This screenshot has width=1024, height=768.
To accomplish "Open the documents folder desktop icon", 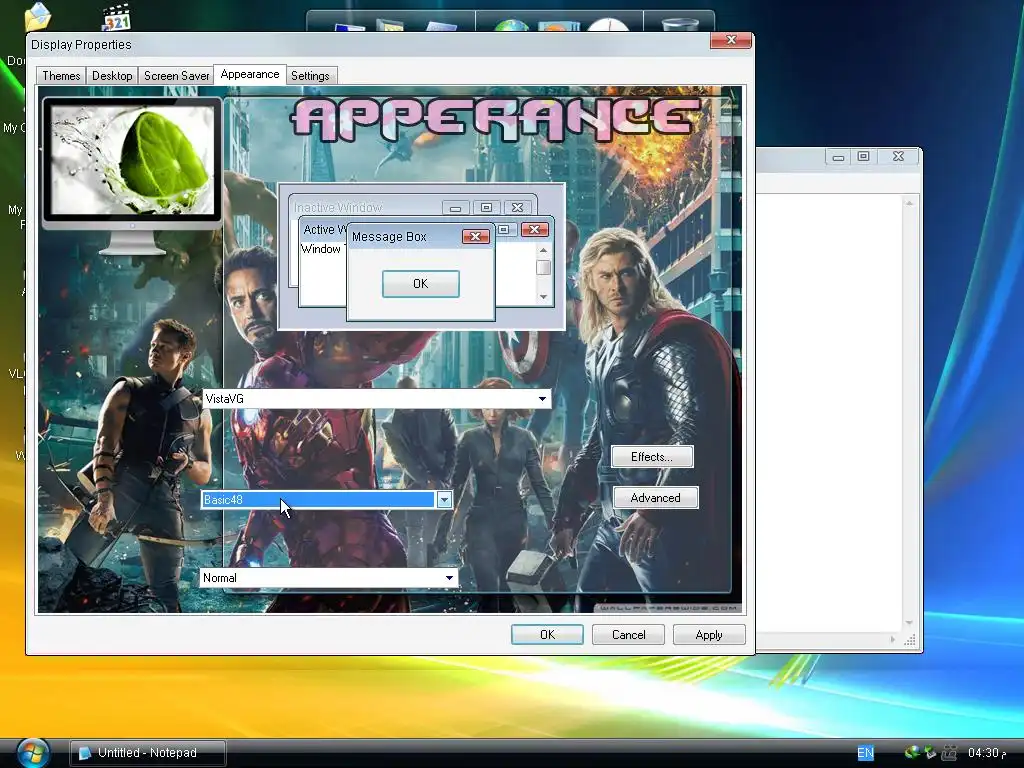I will coord(38,18).
